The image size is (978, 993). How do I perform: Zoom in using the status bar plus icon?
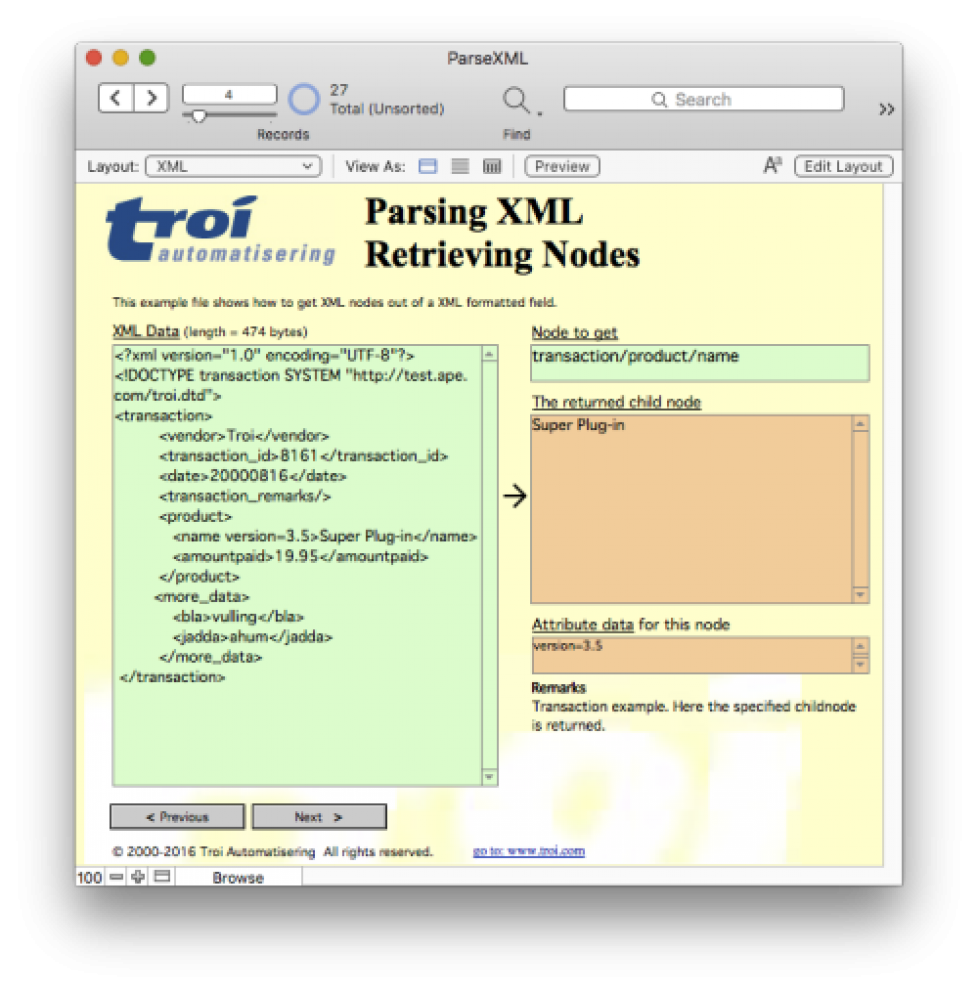(x=138, y=877)
